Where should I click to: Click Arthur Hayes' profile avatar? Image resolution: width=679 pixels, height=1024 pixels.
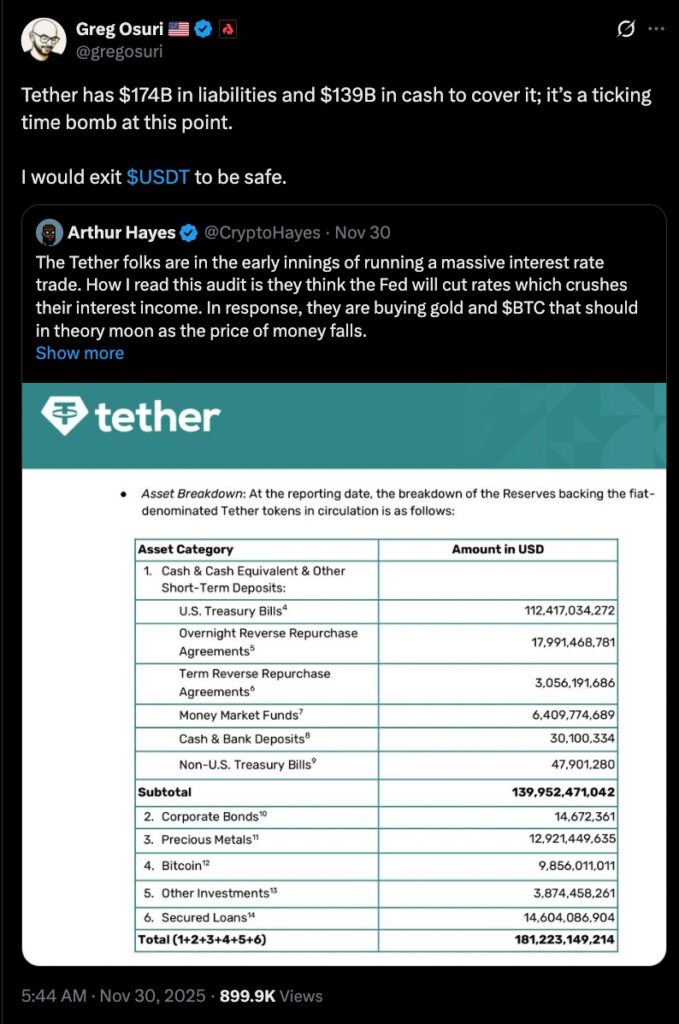[x=48, y=233]
